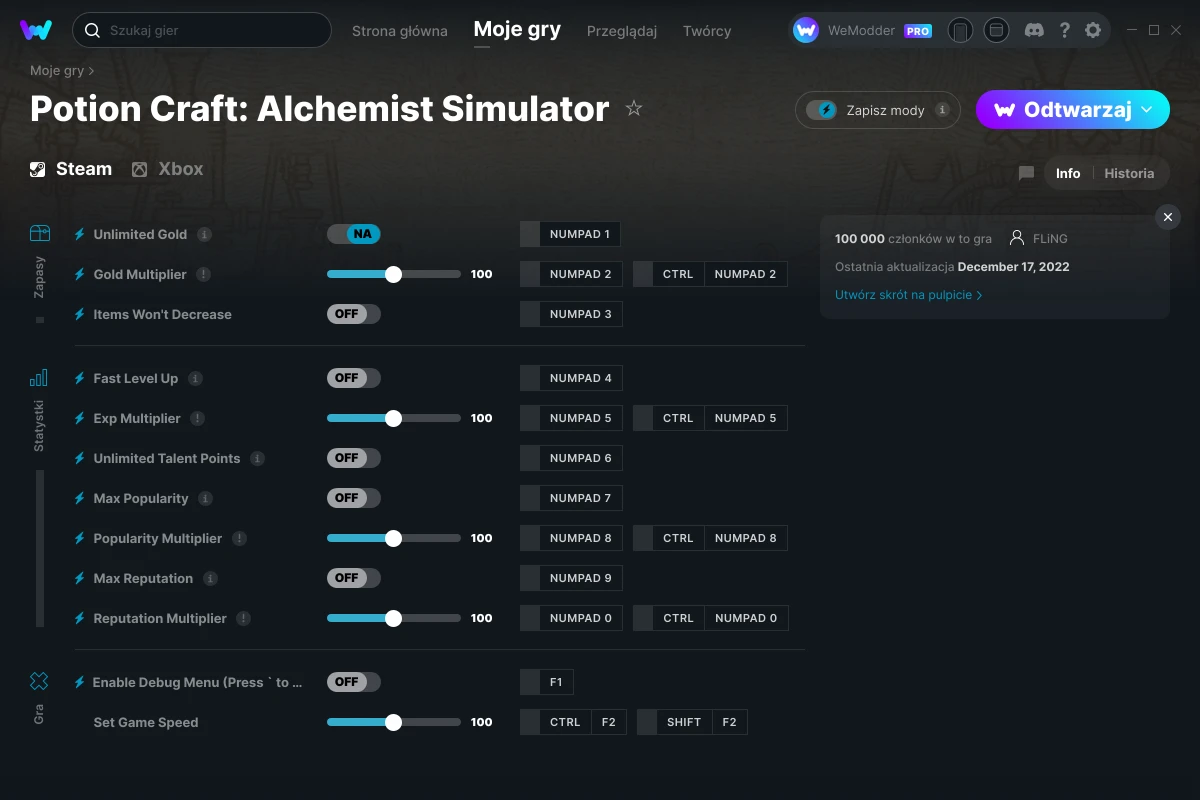Show warning for Popularity Multiplier
Viewport: 1200px width, 800px height.
(x=239, y=538)
